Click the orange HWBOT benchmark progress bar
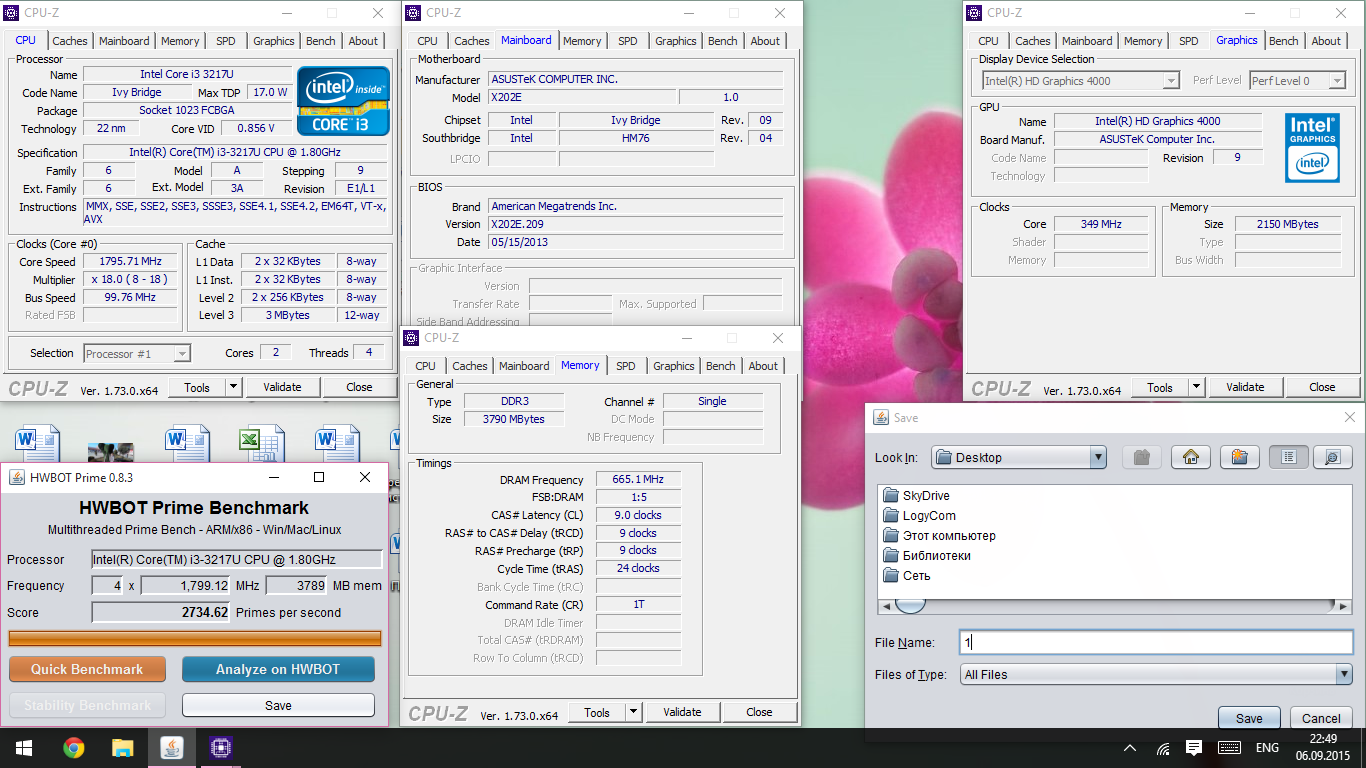The image size is (1366, 768). pos(195,638)
